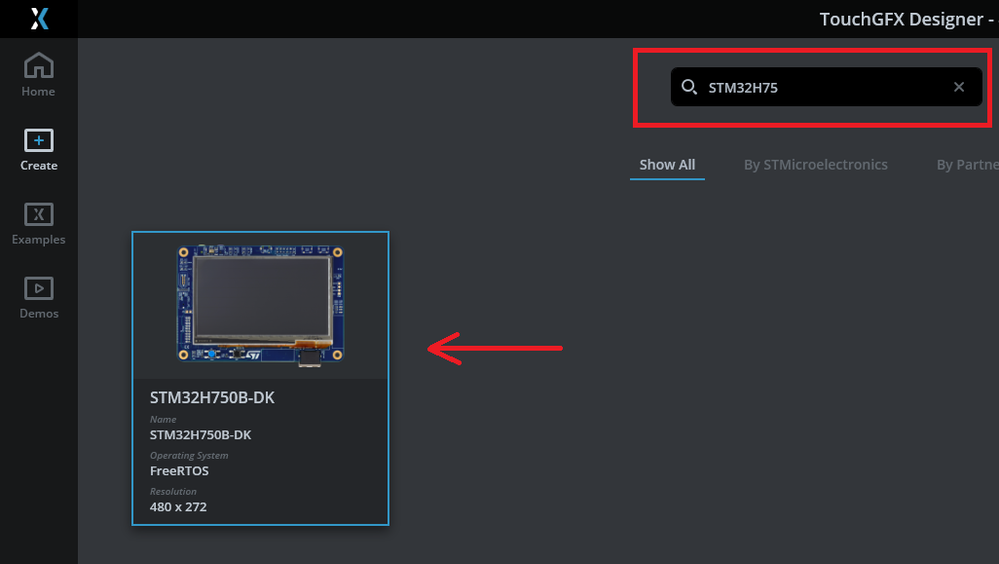Select the Create sidebar icon
The height and width of the screenshot is (564, 999).
[x=38, y=140]
